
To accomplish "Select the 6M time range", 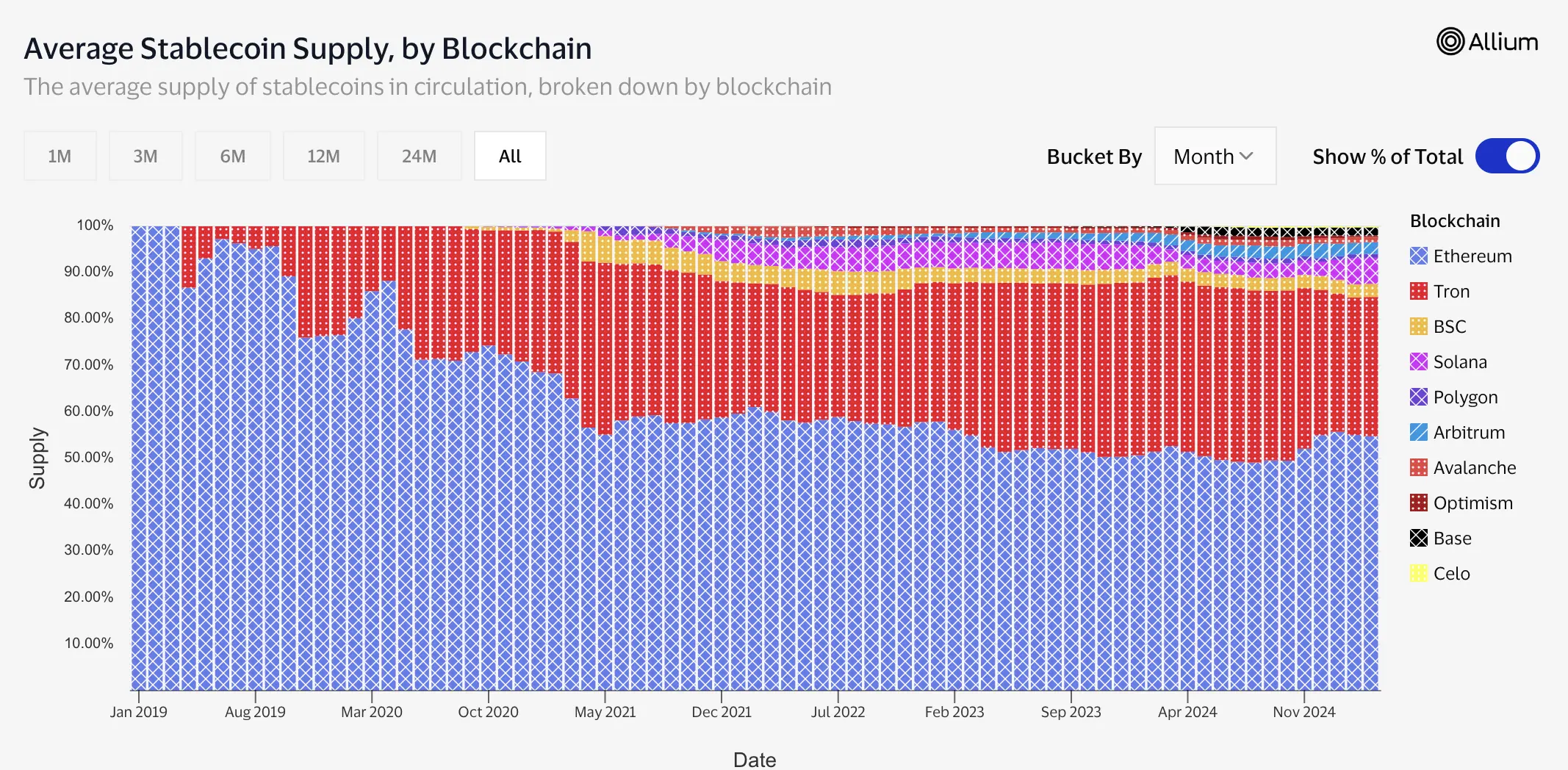I will 233,156.
